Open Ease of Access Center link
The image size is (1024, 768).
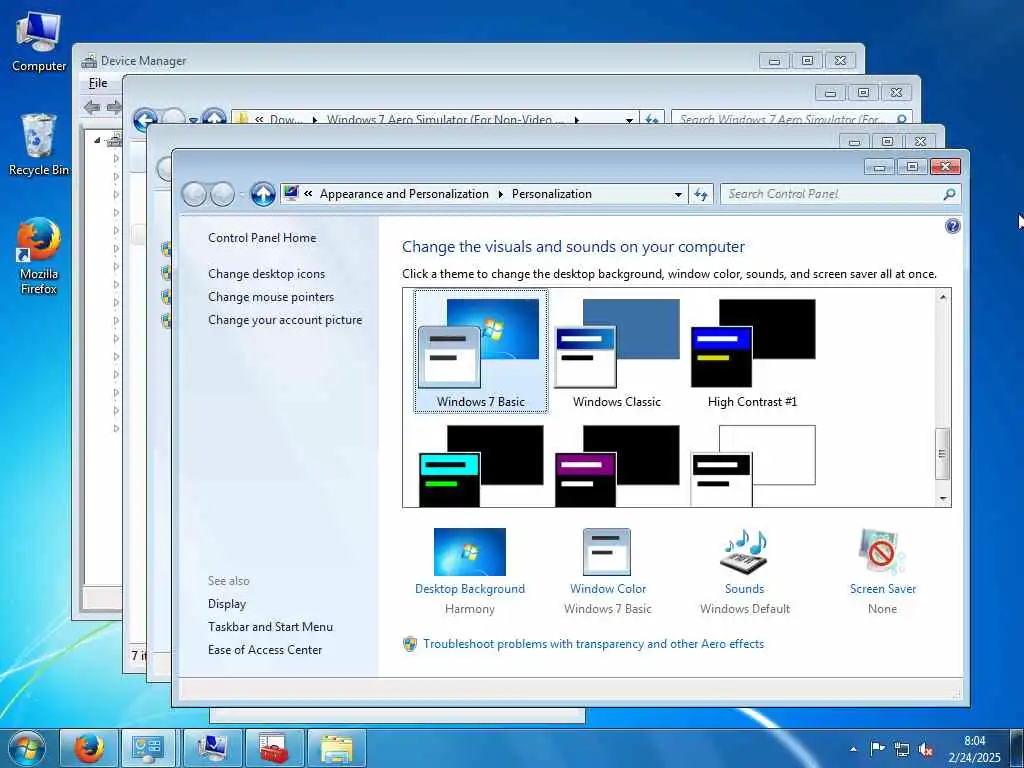264,650
